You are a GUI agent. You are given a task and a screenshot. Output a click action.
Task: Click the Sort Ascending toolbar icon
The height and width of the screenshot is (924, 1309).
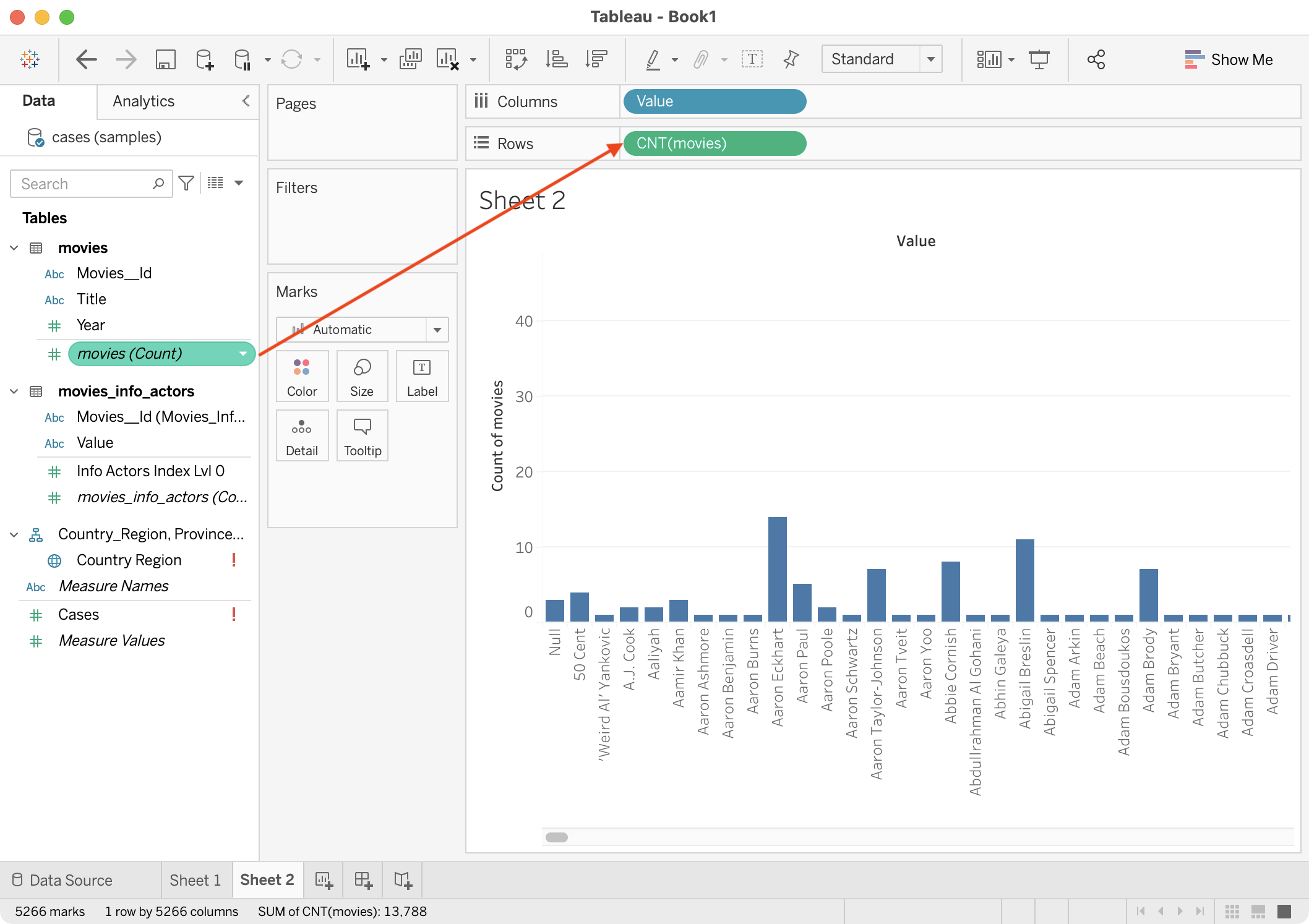[x=556, y=59]
